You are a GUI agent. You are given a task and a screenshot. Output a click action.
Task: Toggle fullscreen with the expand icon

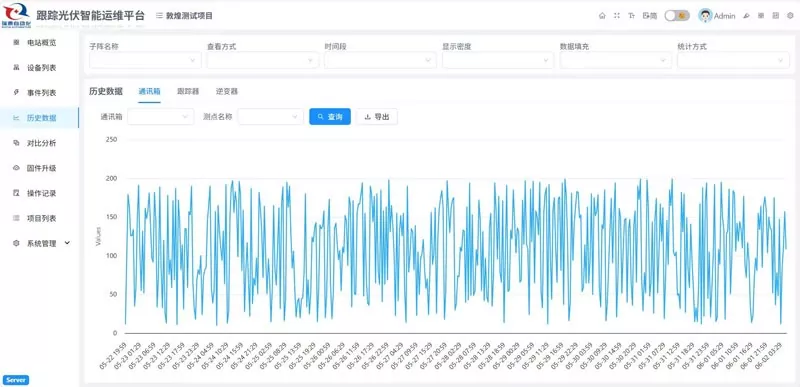pyautogui.click(x=617, y=16)
